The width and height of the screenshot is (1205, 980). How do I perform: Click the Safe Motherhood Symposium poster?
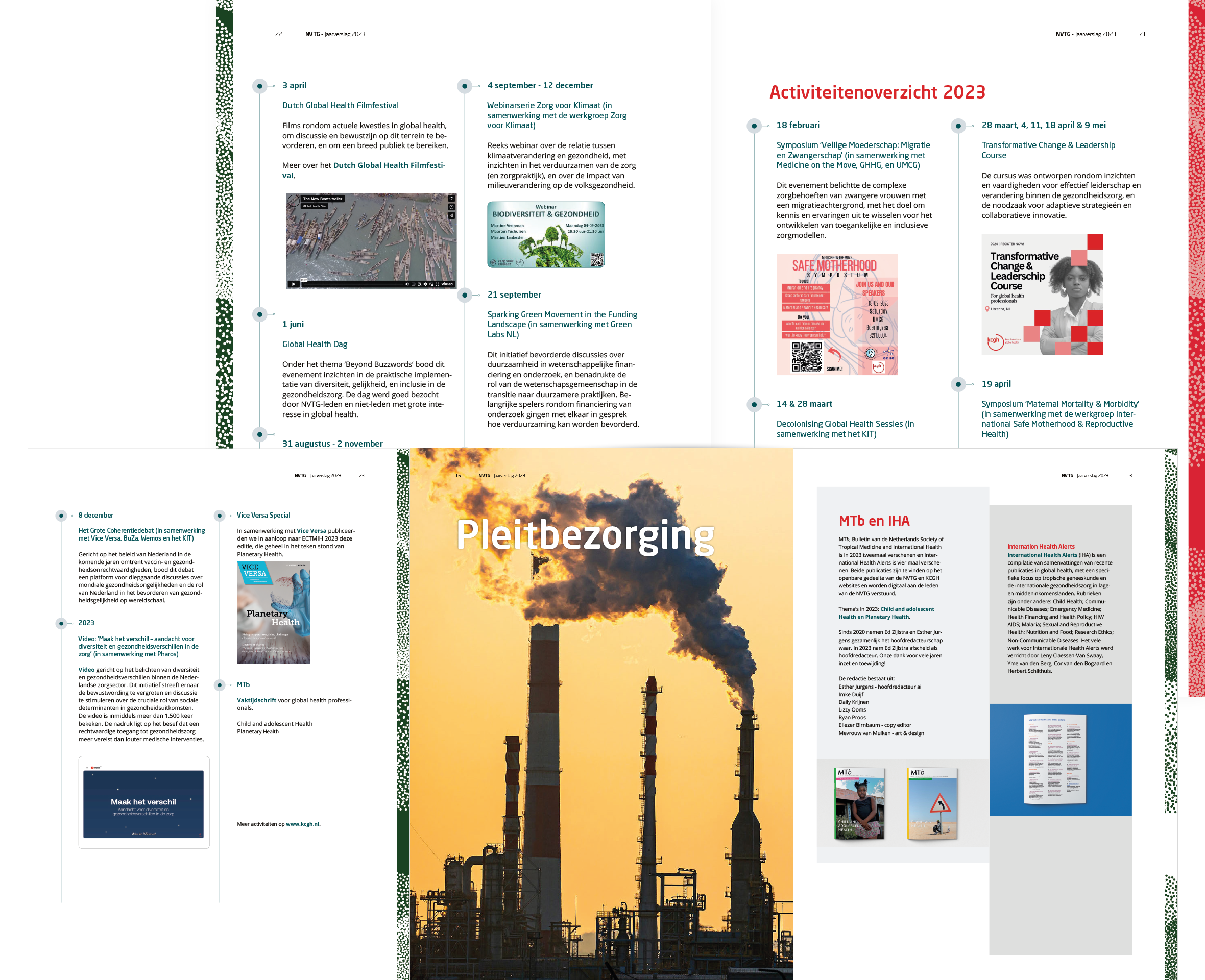click(837, 314)
